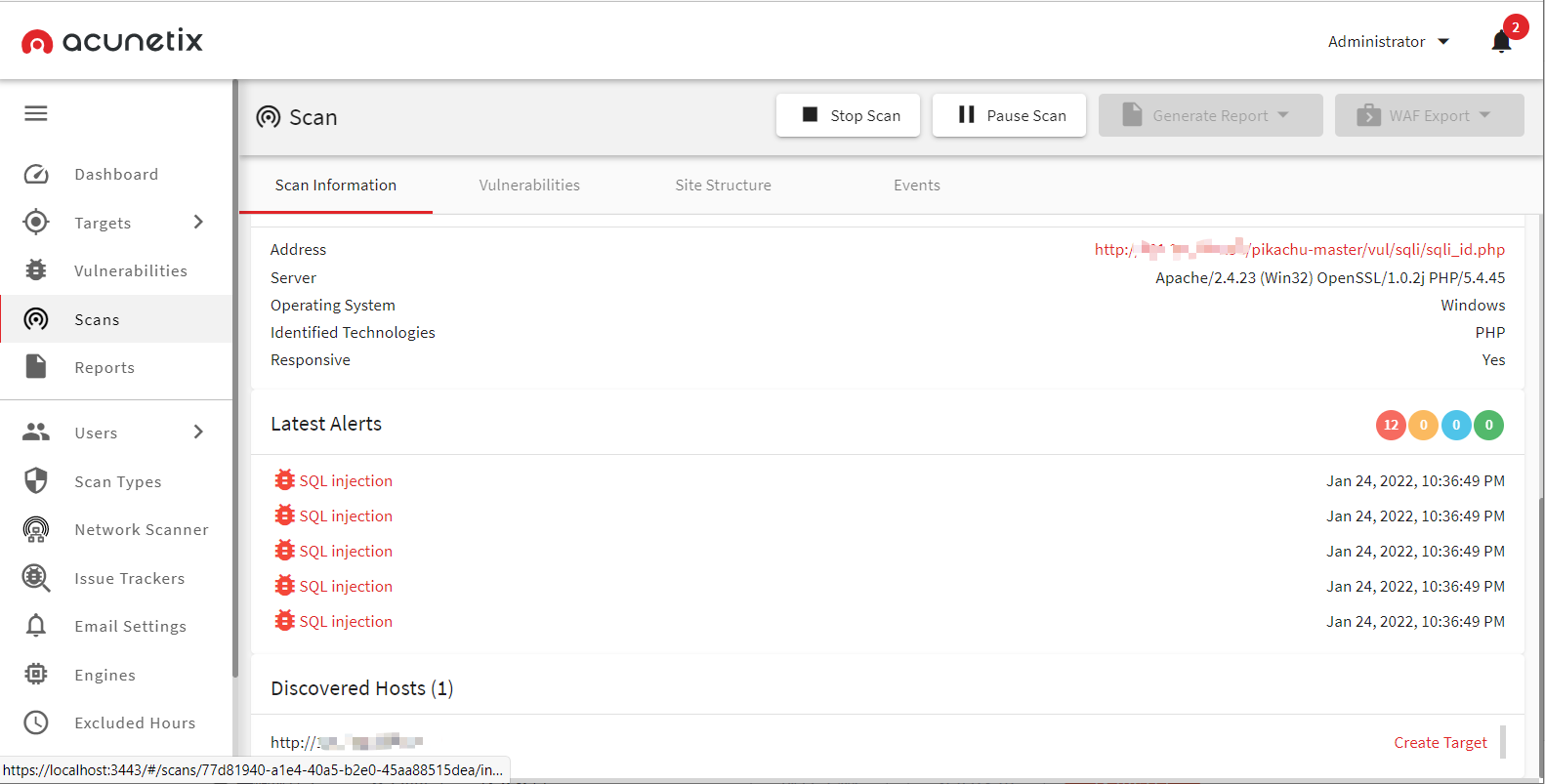Click the Scans radar icon in sidebar
This screenshot has width=1545, height=784.
coord(36,319)
